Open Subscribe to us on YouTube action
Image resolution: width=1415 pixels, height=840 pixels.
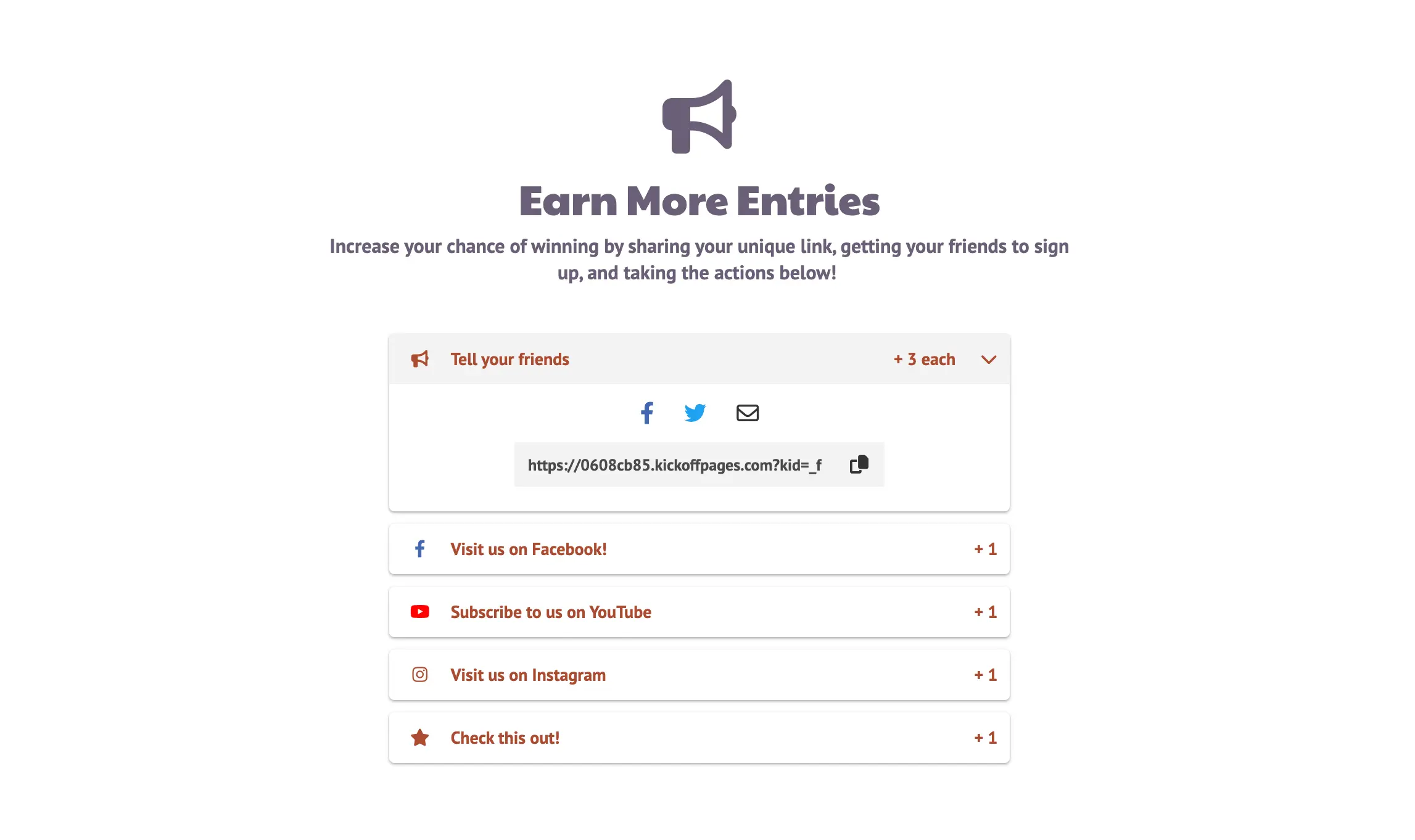[551, 612]
